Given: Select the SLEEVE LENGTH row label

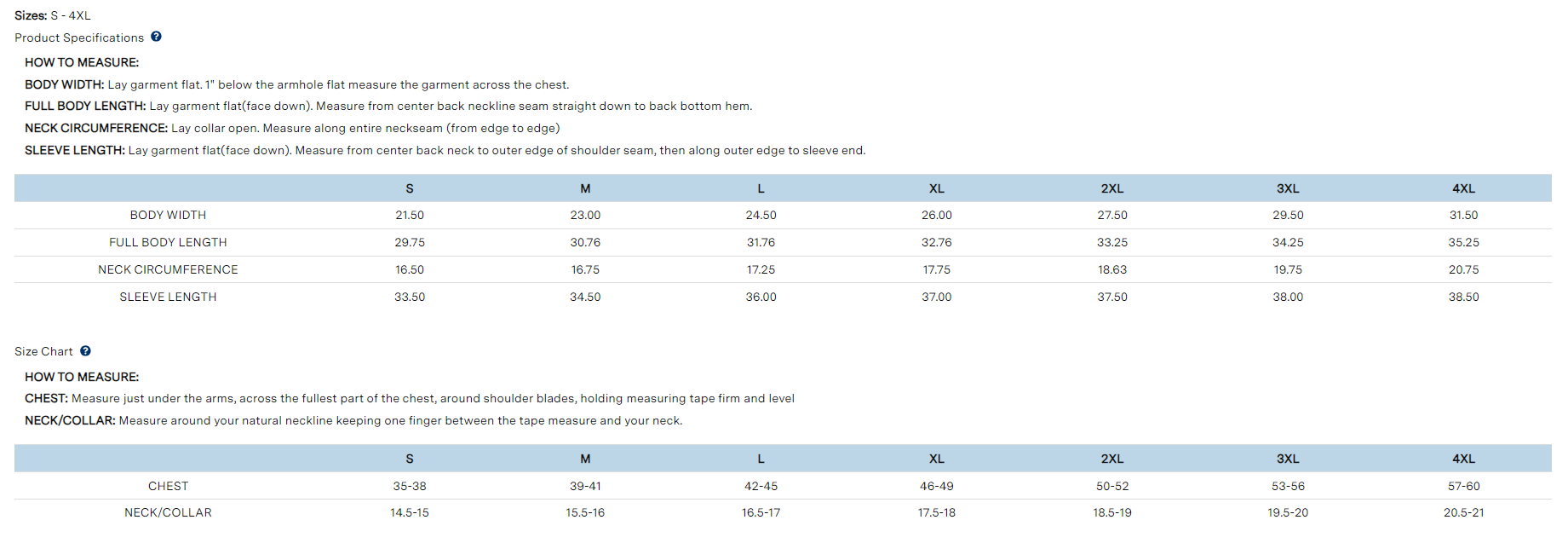Looking at the screenshot, I should 168,297.
